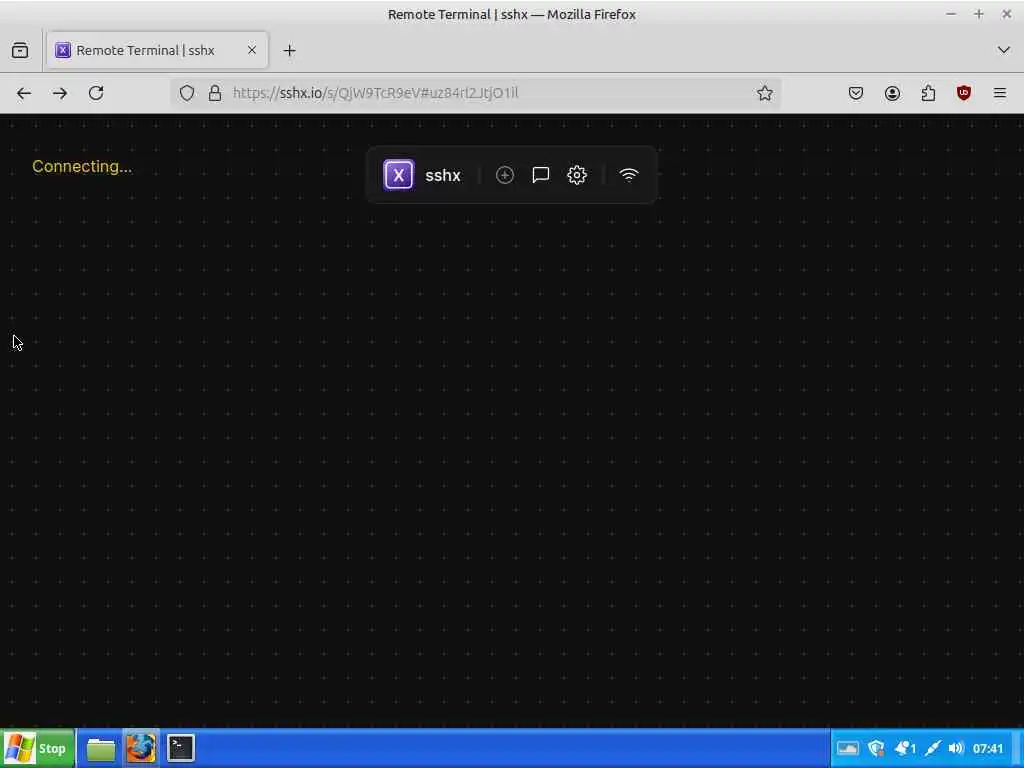
Task: Open the chat messages icon
Action: click(541, 175)
